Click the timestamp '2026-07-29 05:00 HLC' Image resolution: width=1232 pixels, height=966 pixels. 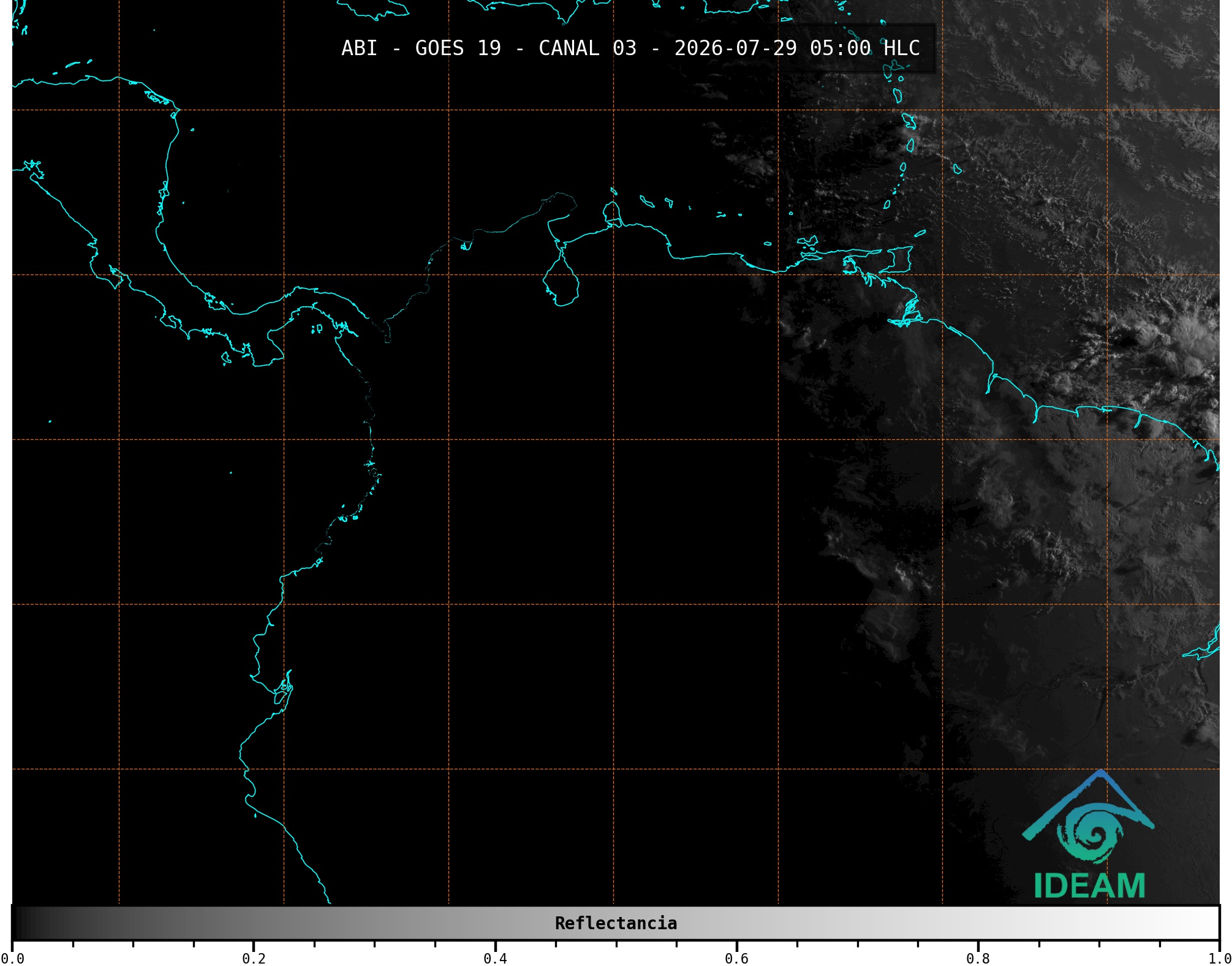tap(797, 48)
